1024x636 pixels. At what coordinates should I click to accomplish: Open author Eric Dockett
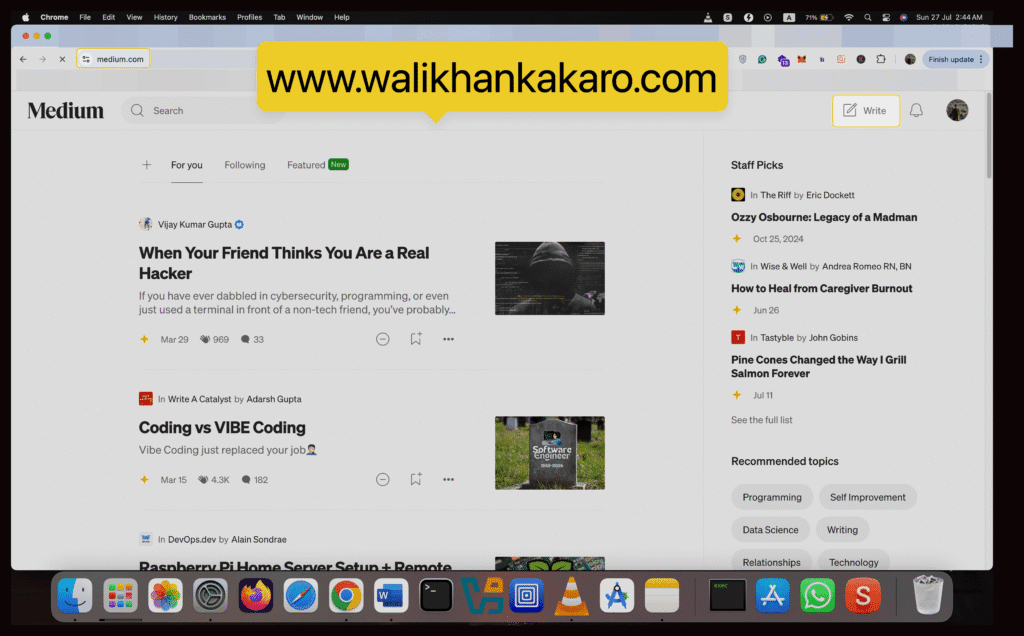click(830, 195)
